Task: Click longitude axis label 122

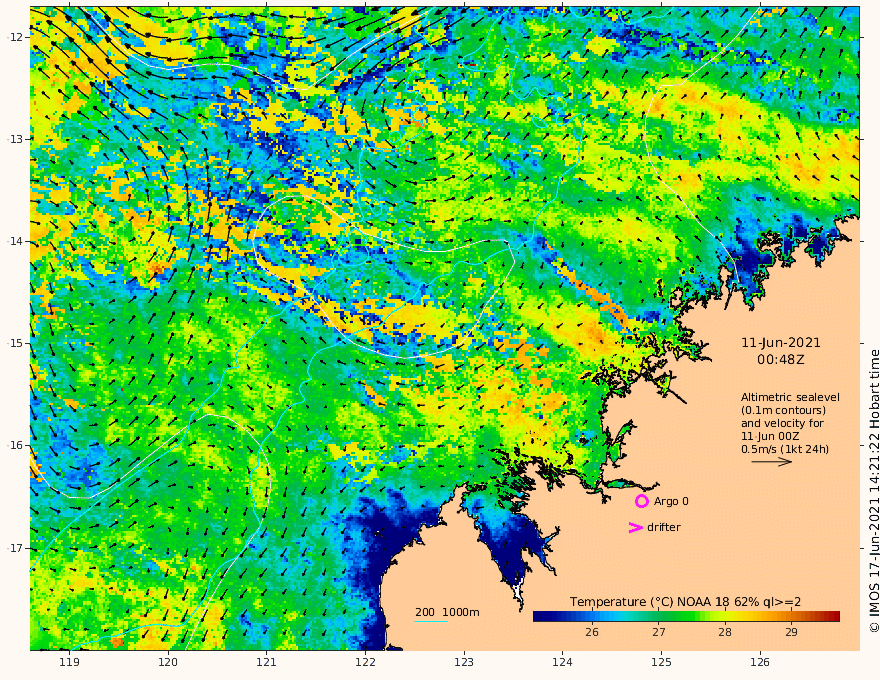Action: pyautogui.click(x=365, y=662)
